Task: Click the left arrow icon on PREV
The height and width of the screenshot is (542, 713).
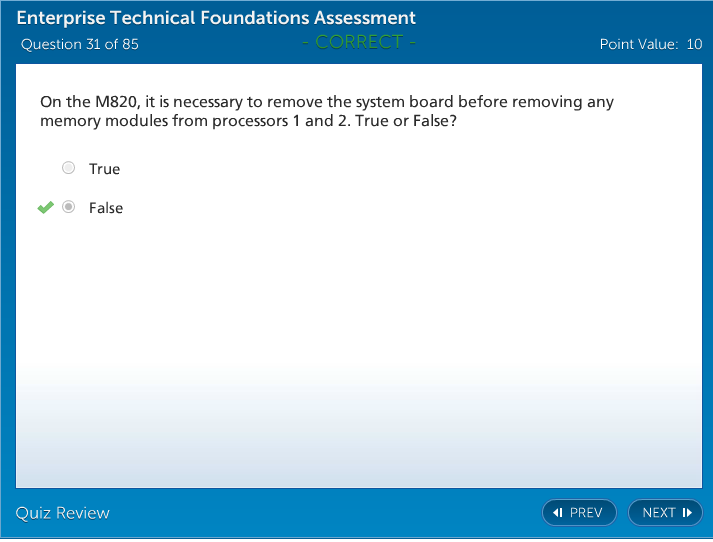Action: (558, 513)
